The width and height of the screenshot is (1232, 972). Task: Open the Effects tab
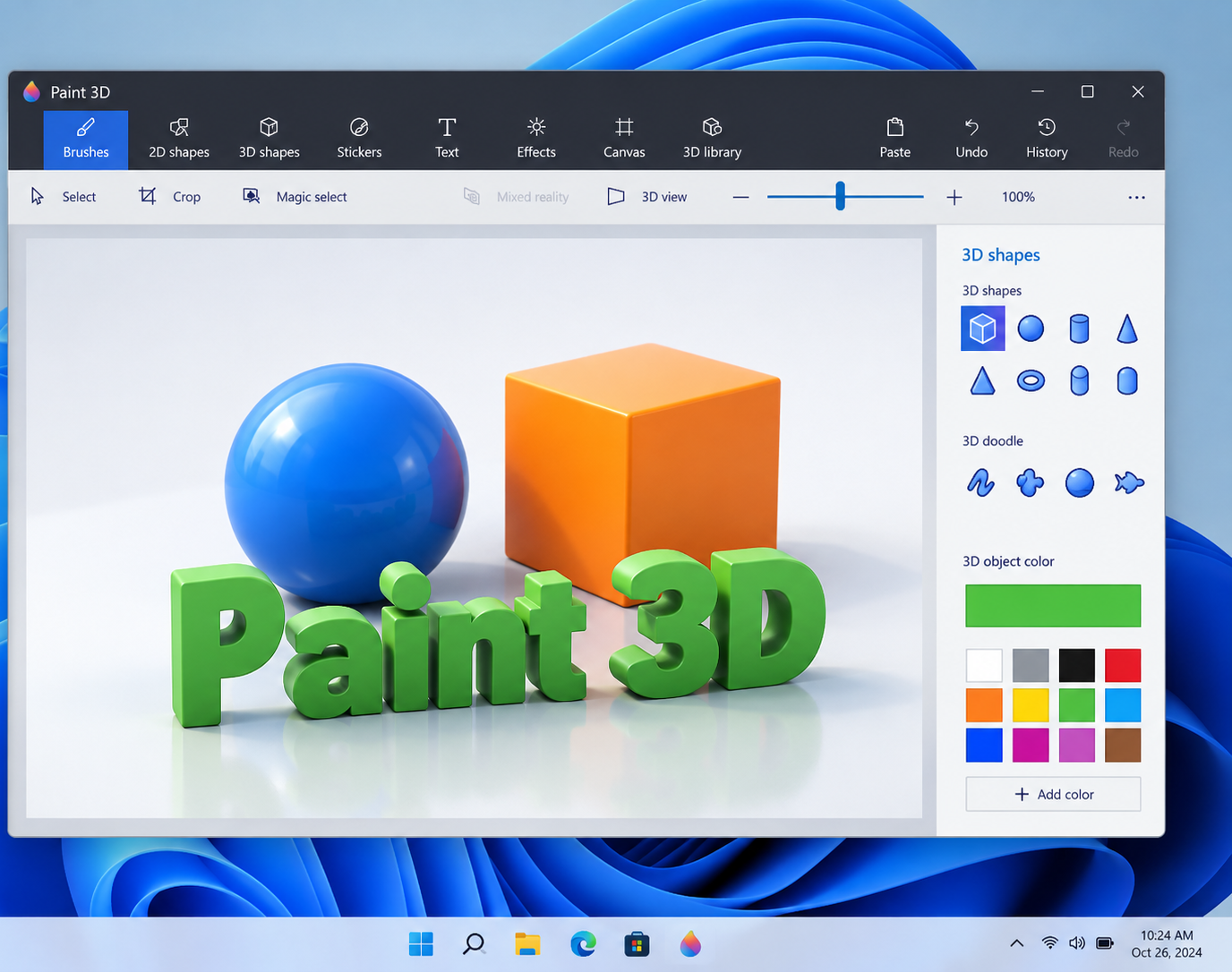click(x=536, y=140)
